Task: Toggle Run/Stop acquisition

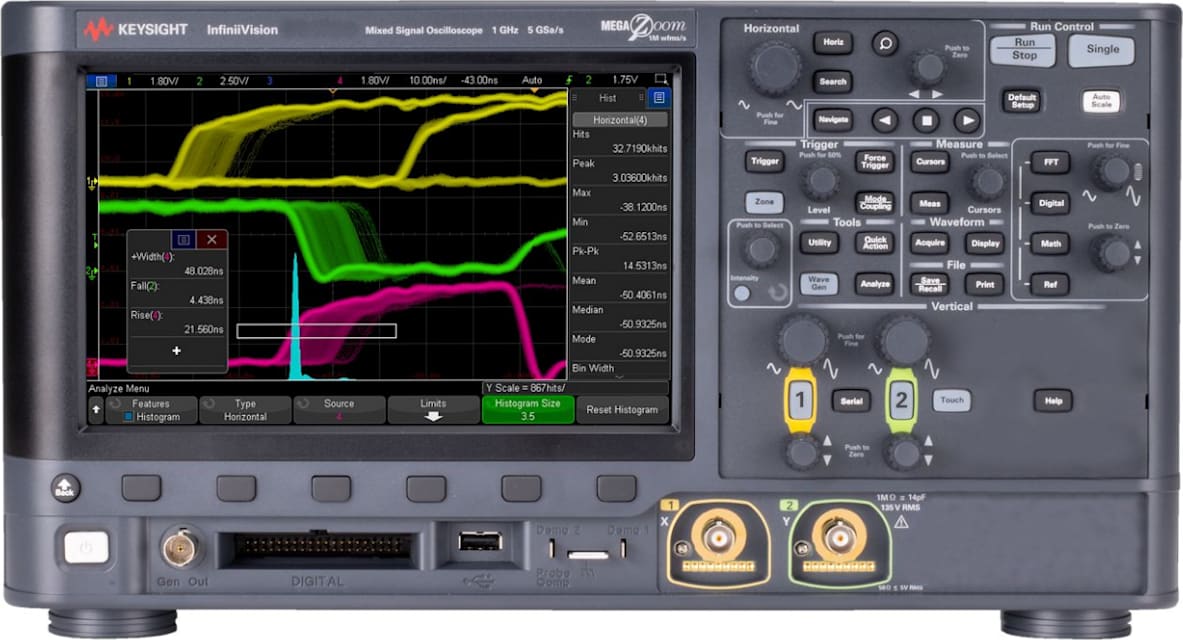Action: 1022,50
